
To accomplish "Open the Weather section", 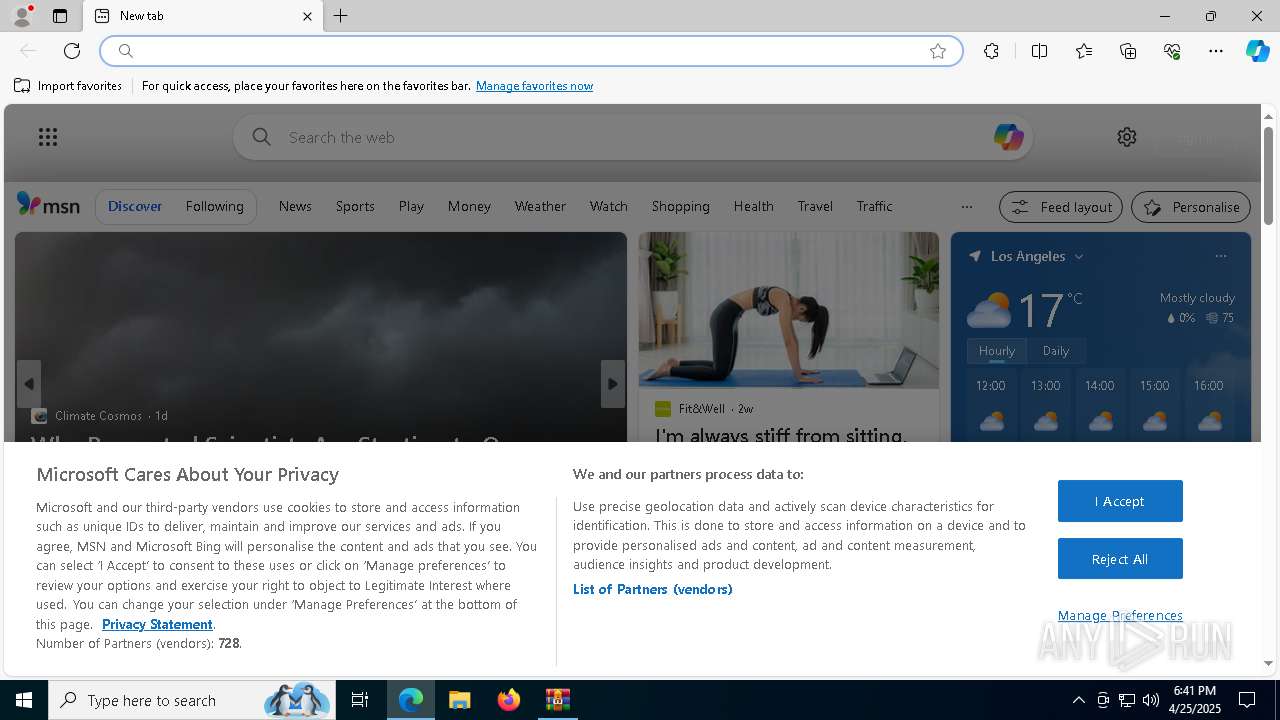I will tap(540, 206).
